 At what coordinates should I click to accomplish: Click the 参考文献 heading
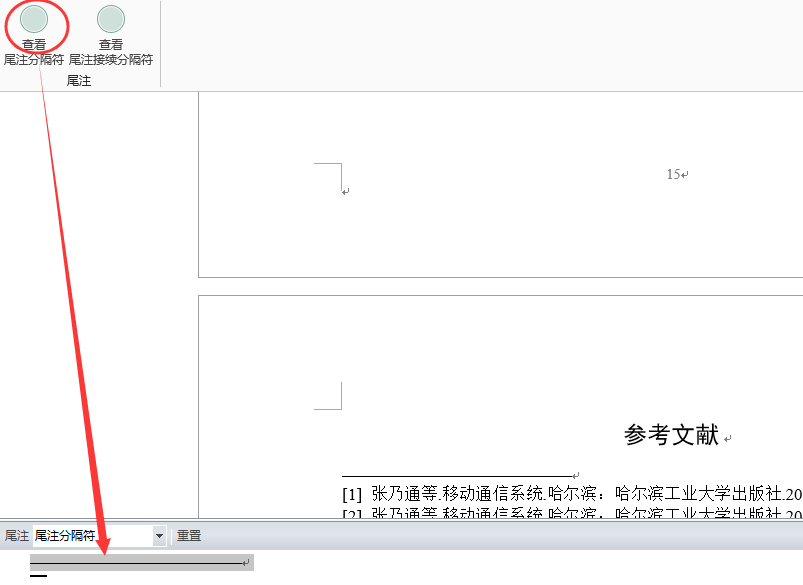[x=671, y=435]
